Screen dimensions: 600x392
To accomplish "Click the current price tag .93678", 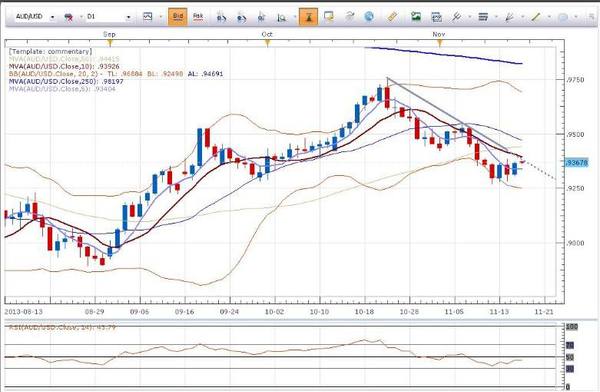I will click(x=576, y=163).
